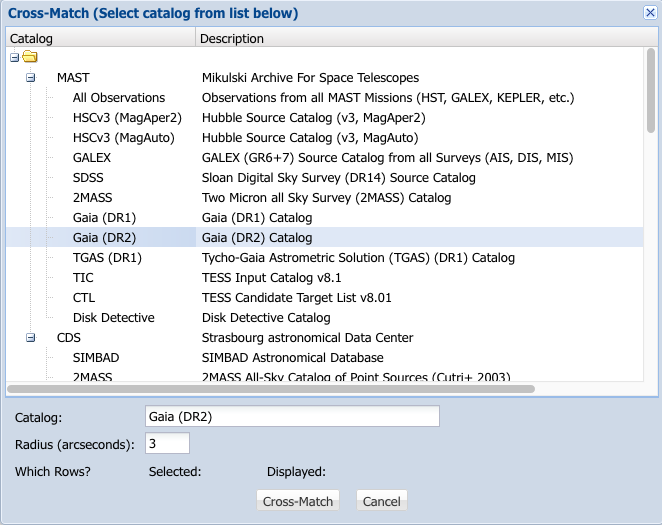Collapse the MAST catalog group
The width and height of the screenshot is (662, 525).
[x=30, y=78]
